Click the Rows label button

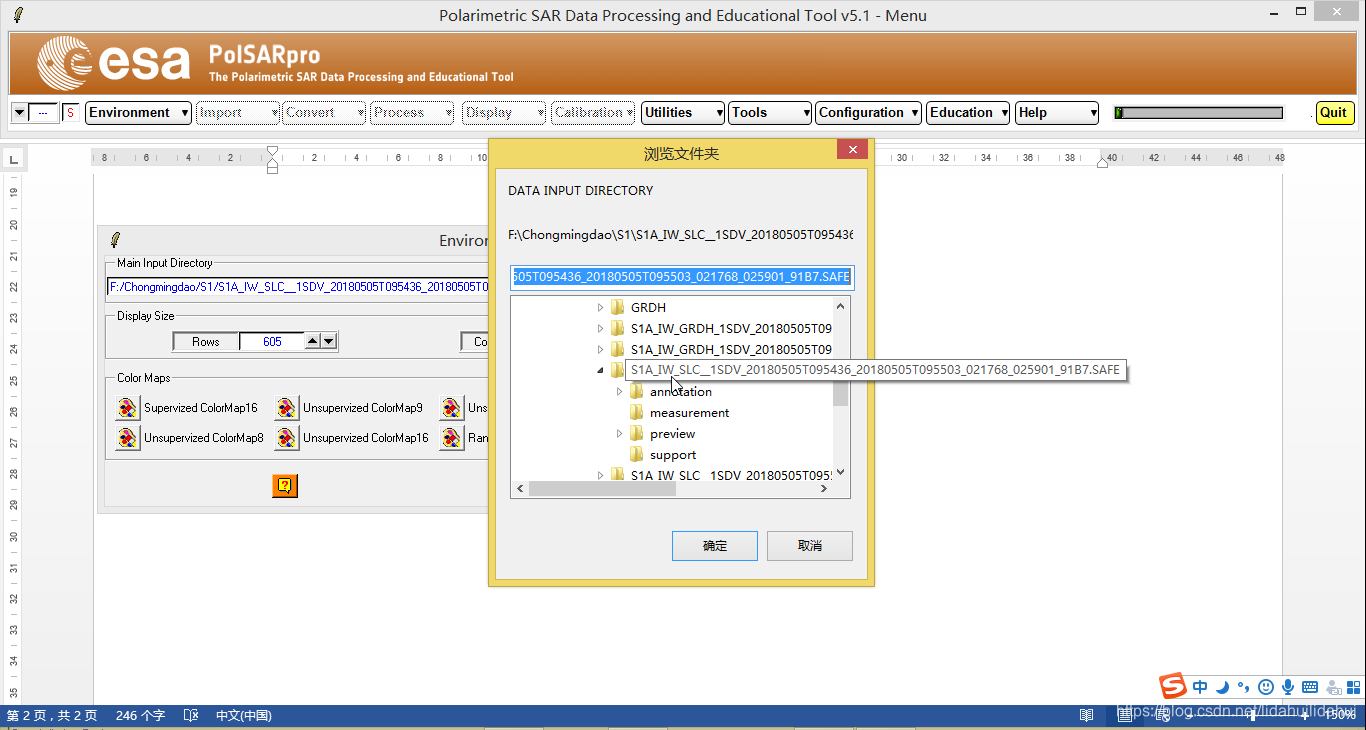pos(206,342)
